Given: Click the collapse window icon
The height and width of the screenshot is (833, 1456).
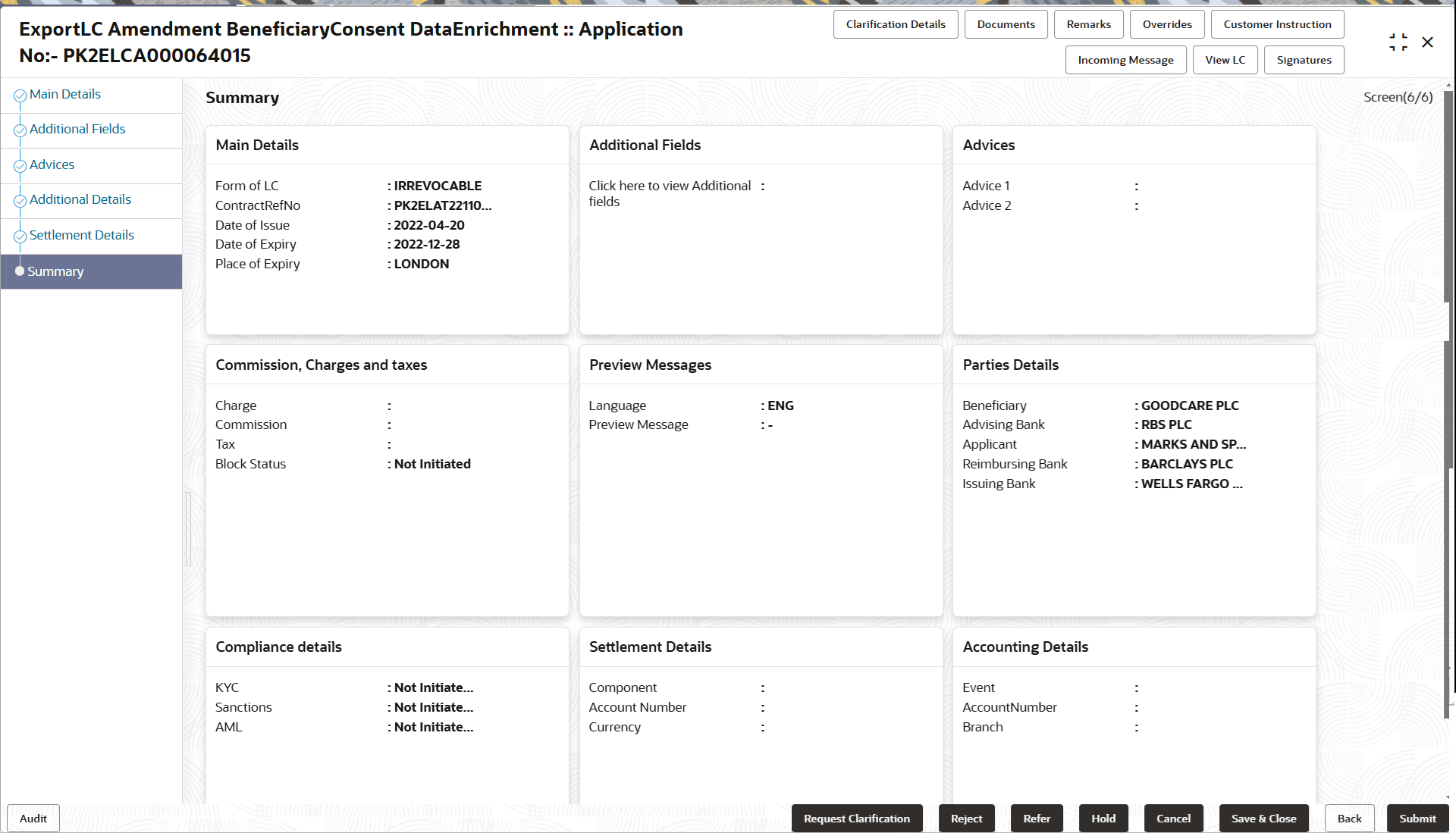Looking at the screenshot, I should tap(1398, 42).
